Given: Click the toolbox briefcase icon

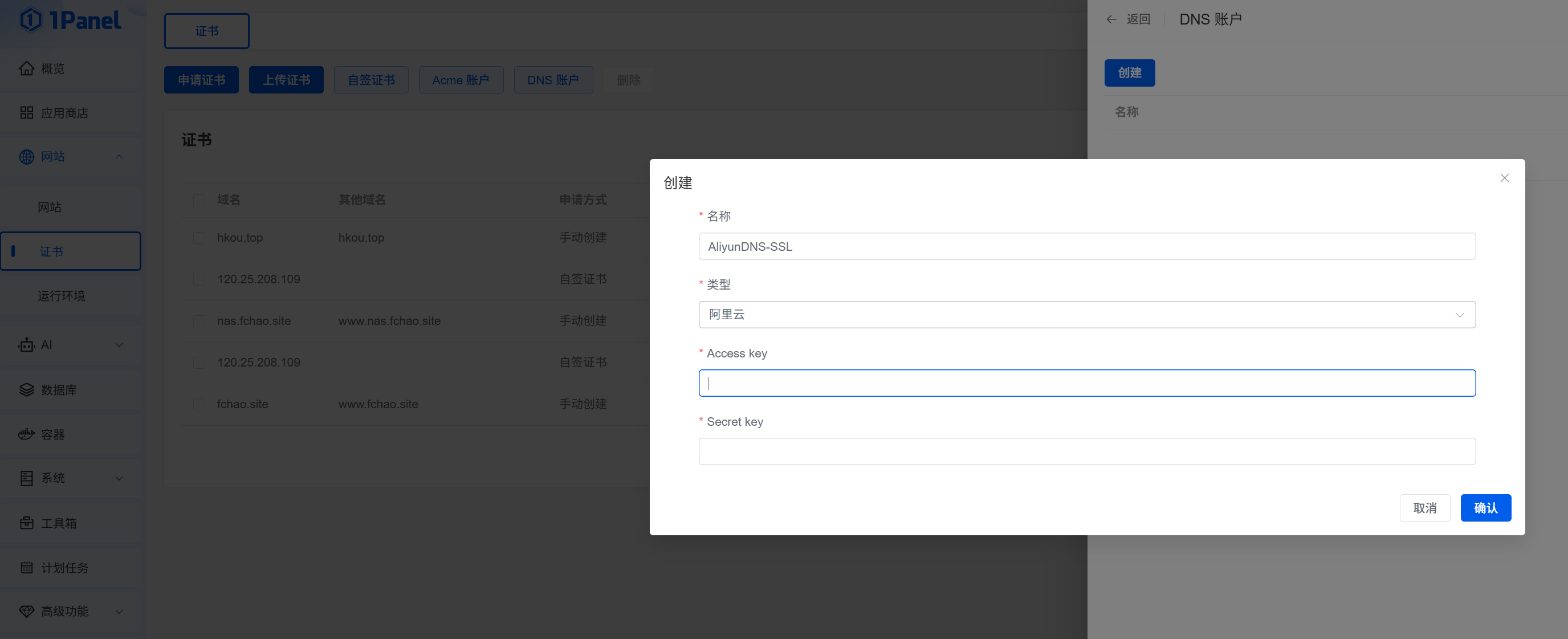Looking at the screenshot, I should click(26, 523).
